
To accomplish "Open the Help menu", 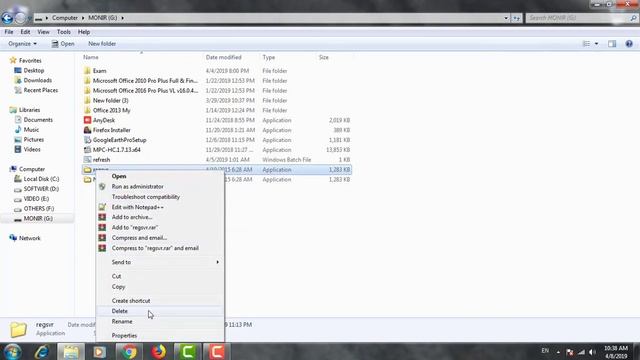I will (84, 32).
